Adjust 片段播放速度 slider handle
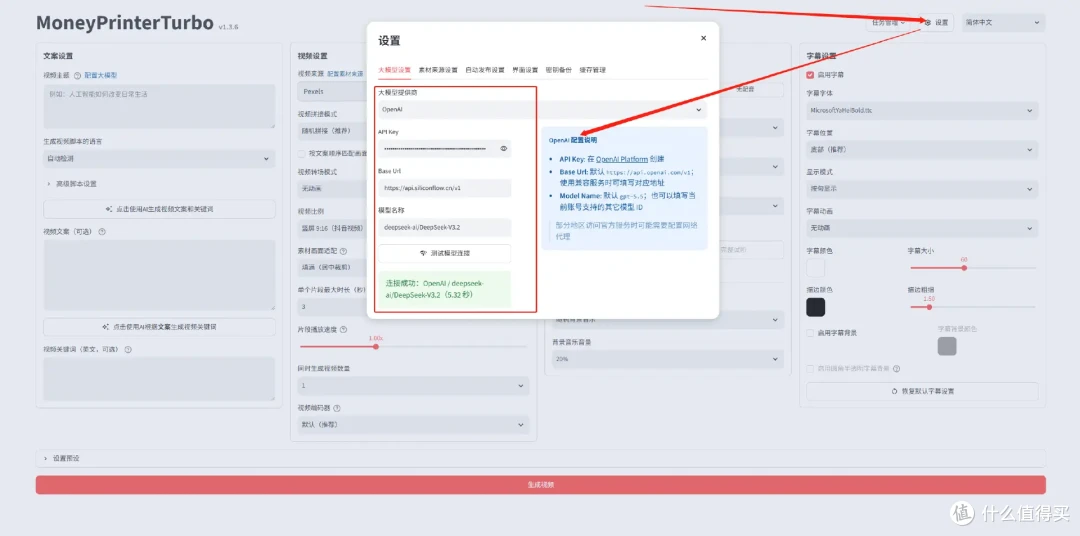 pyautogui.click(x=375, y=347)
